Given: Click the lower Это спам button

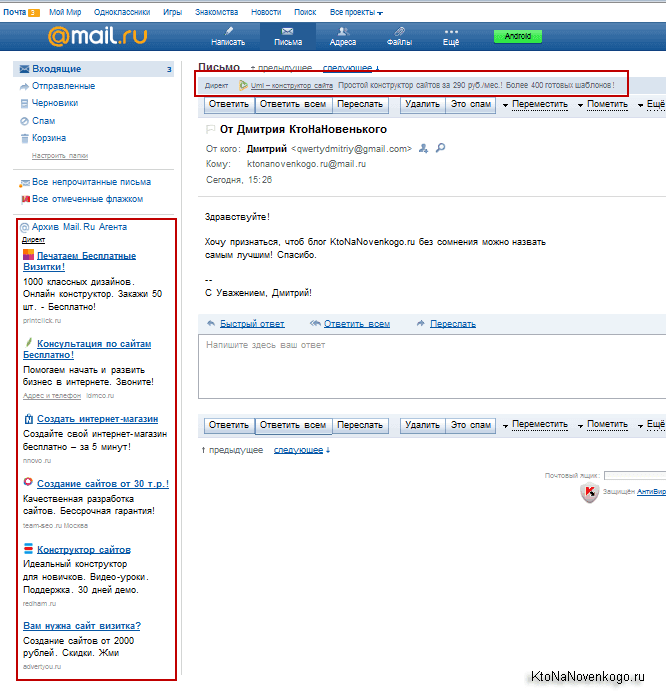Looking at the screenshot, I should [470, 425].
